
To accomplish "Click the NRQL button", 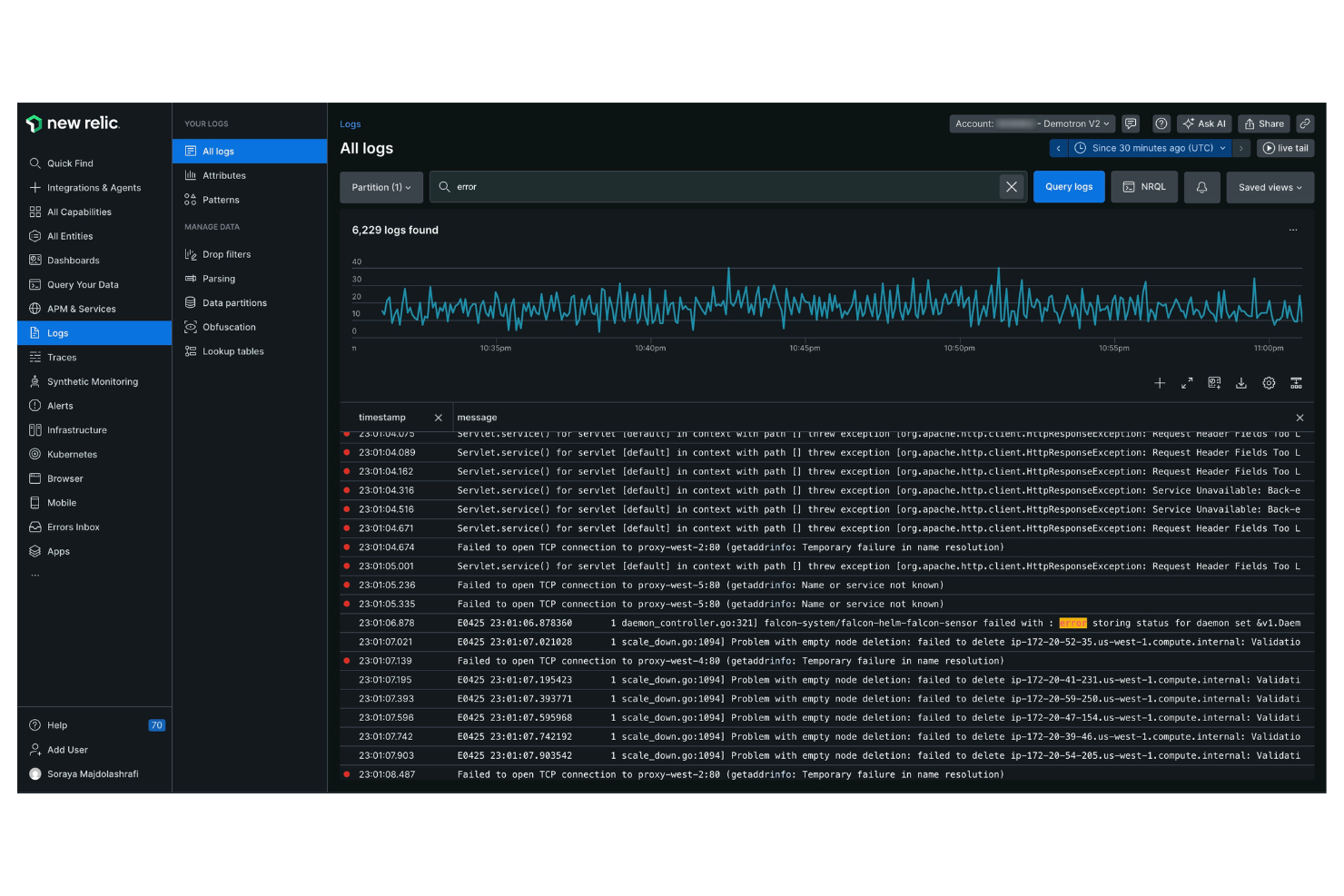I will coord(1144,186).
